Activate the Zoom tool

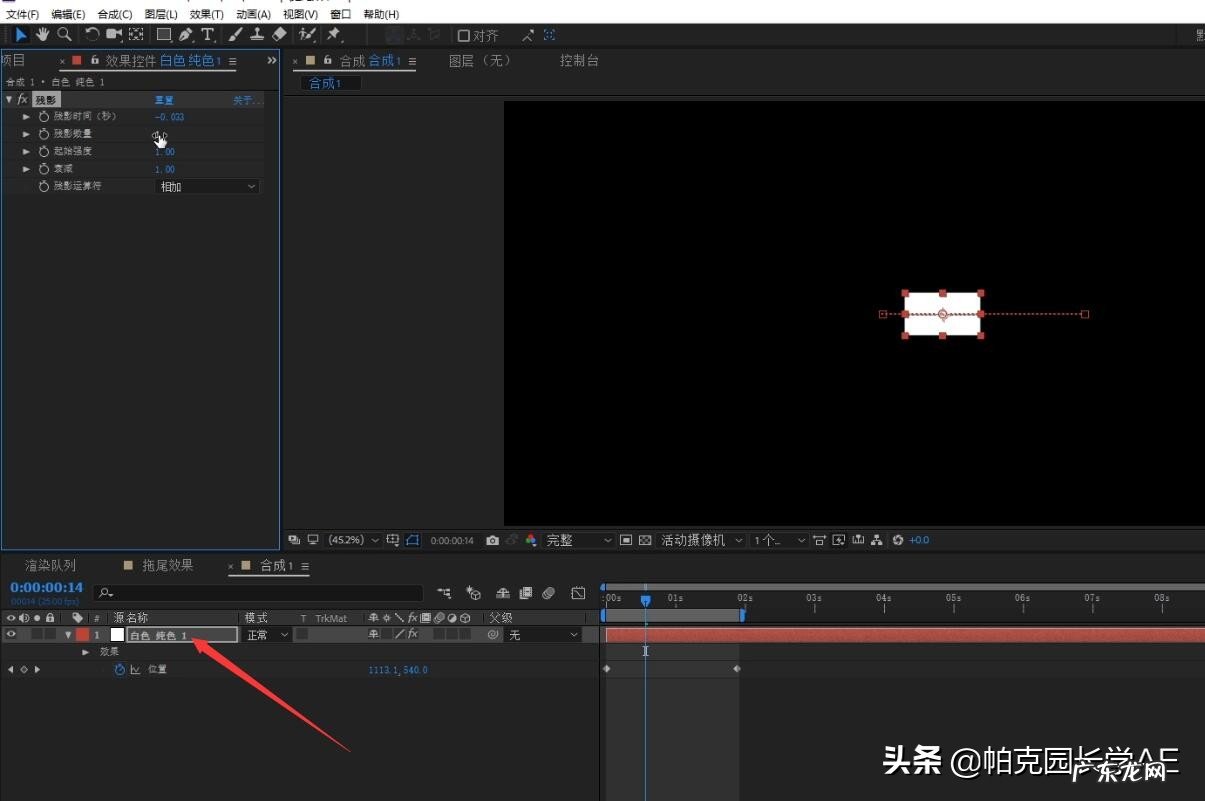64,34
